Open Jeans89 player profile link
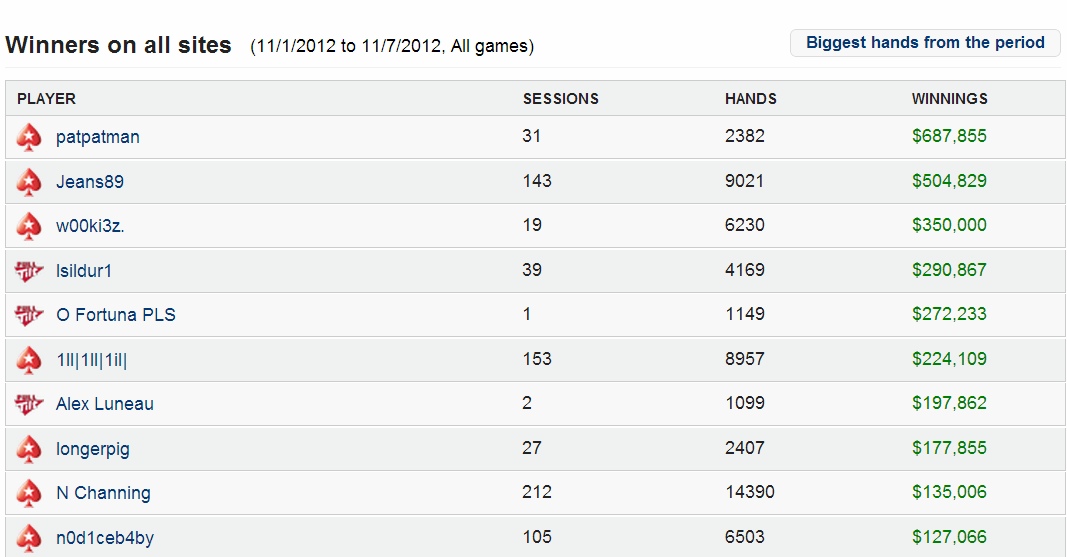 click(x=90, y=182)
